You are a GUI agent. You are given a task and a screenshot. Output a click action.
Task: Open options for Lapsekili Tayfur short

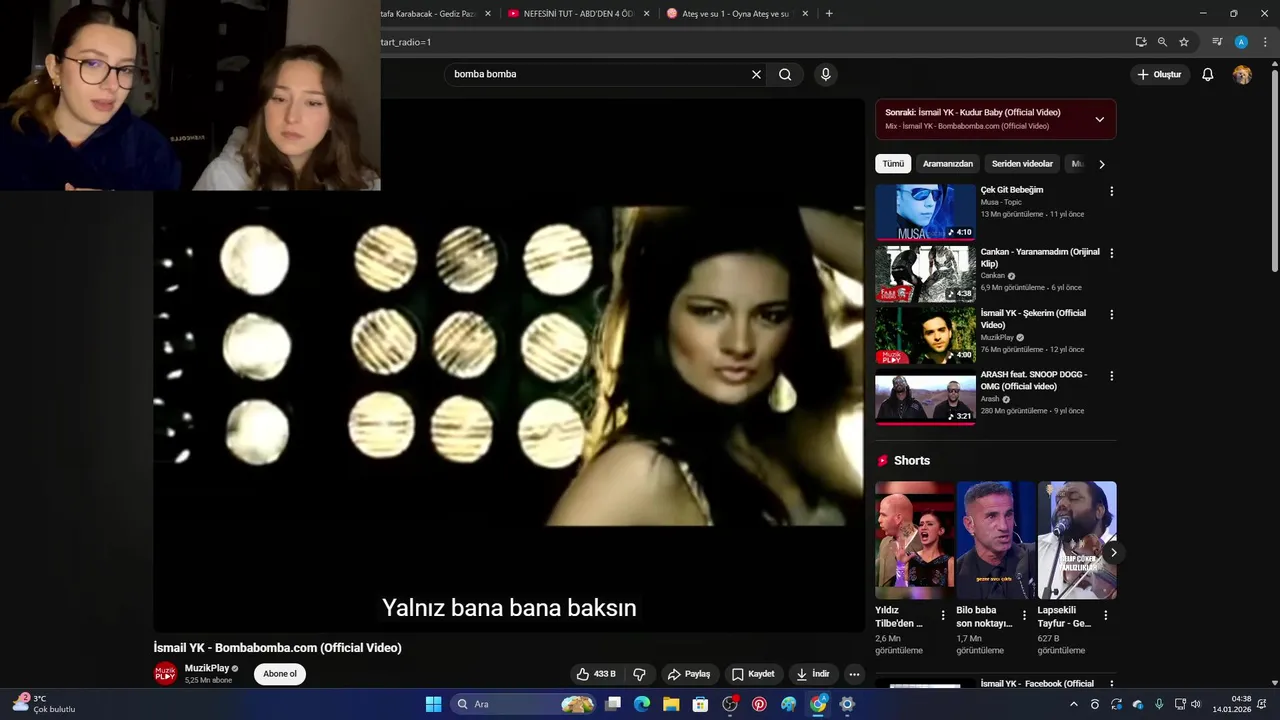click(x=1105, y=616)
